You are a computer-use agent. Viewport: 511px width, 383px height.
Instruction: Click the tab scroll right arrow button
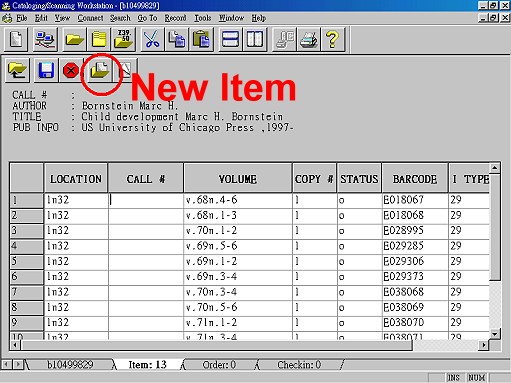(x=18, y=365)
